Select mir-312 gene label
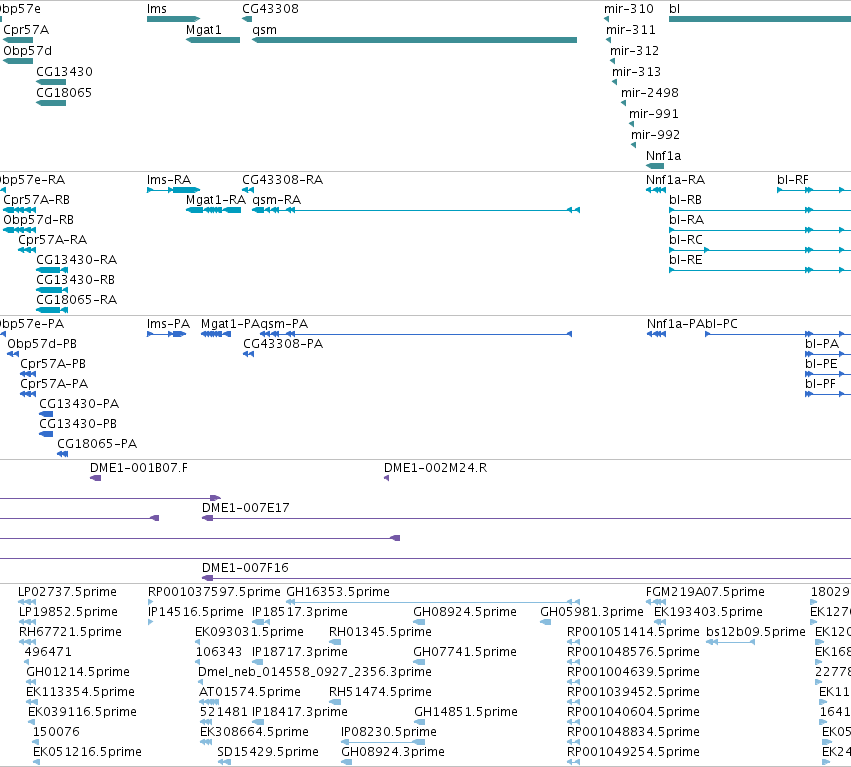This screenshot has width=851, height=767. [634, 51]
